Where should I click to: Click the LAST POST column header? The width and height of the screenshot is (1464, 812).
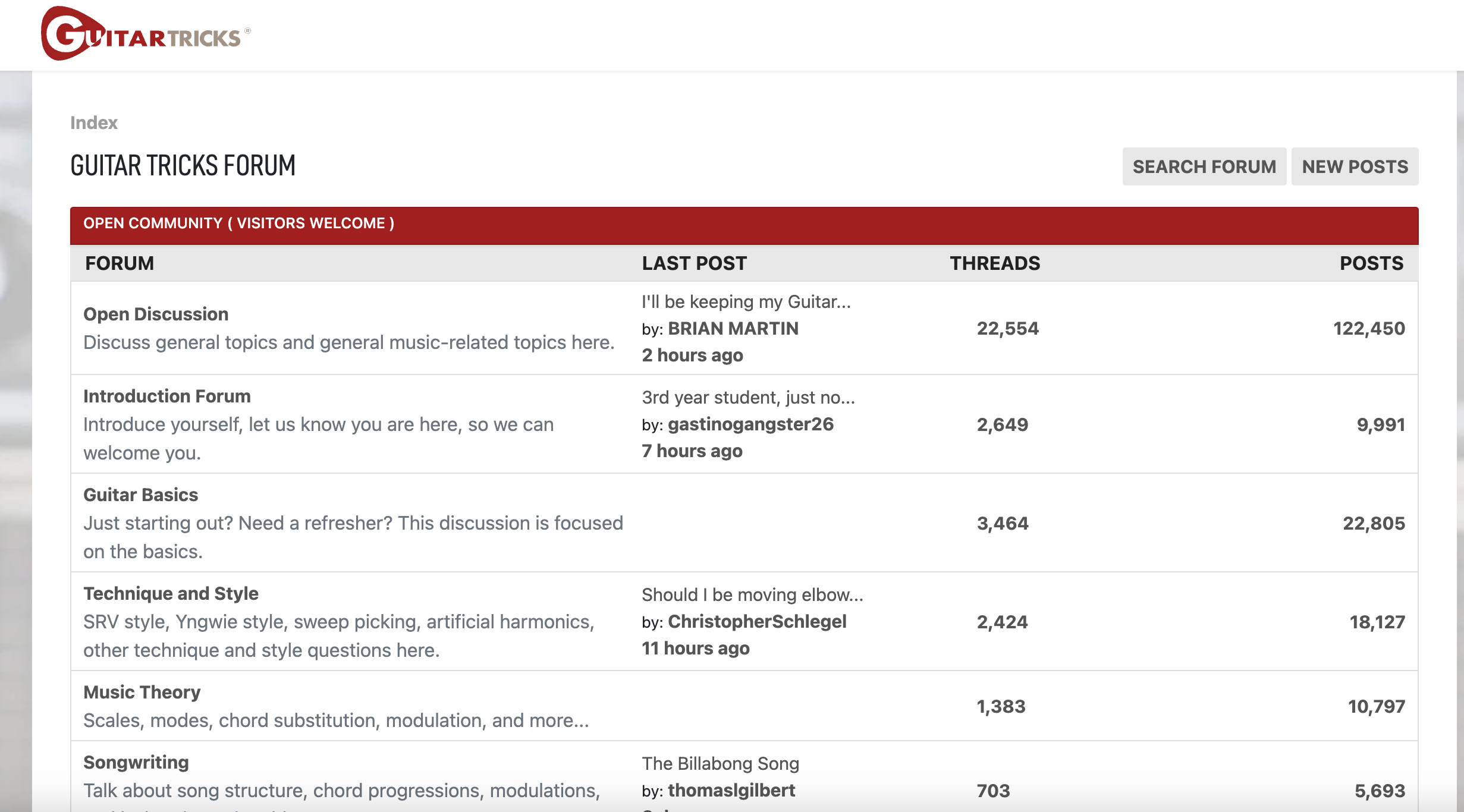point(694,263)
